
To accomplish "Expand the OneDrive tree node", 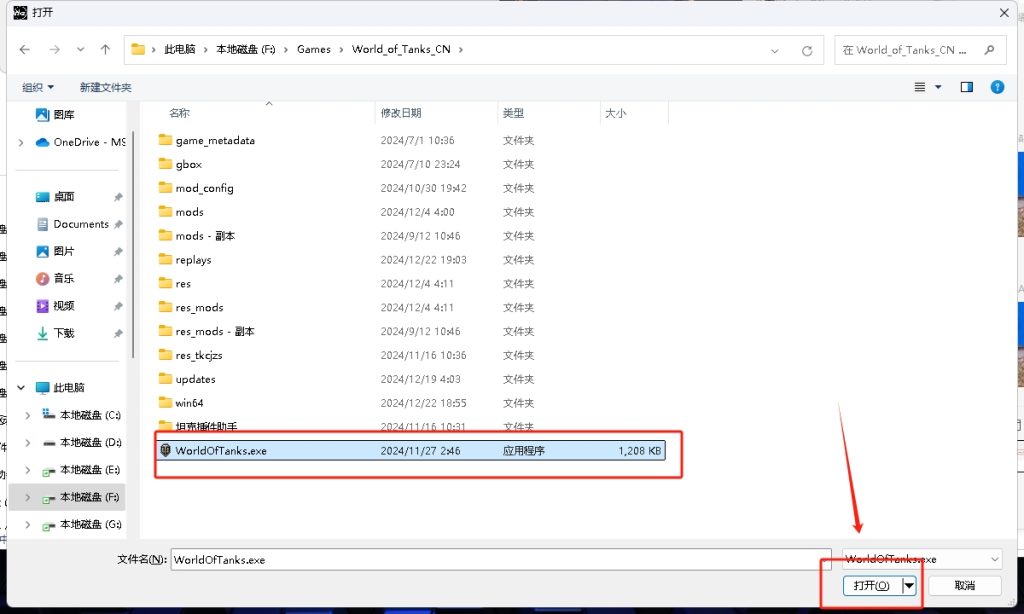I will 21,142.
